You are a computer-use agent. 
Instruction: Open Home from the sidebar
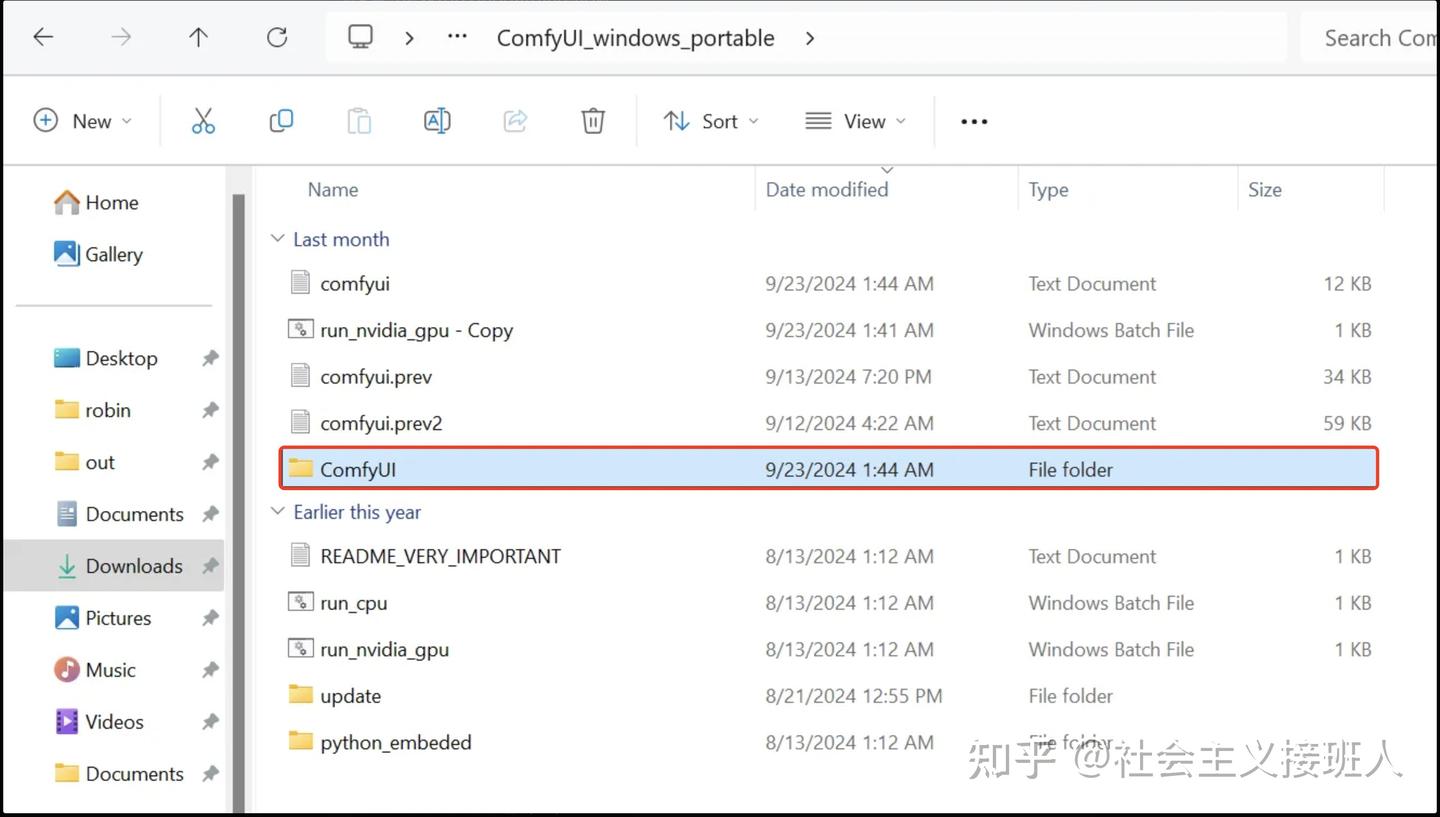coord(110,202)
